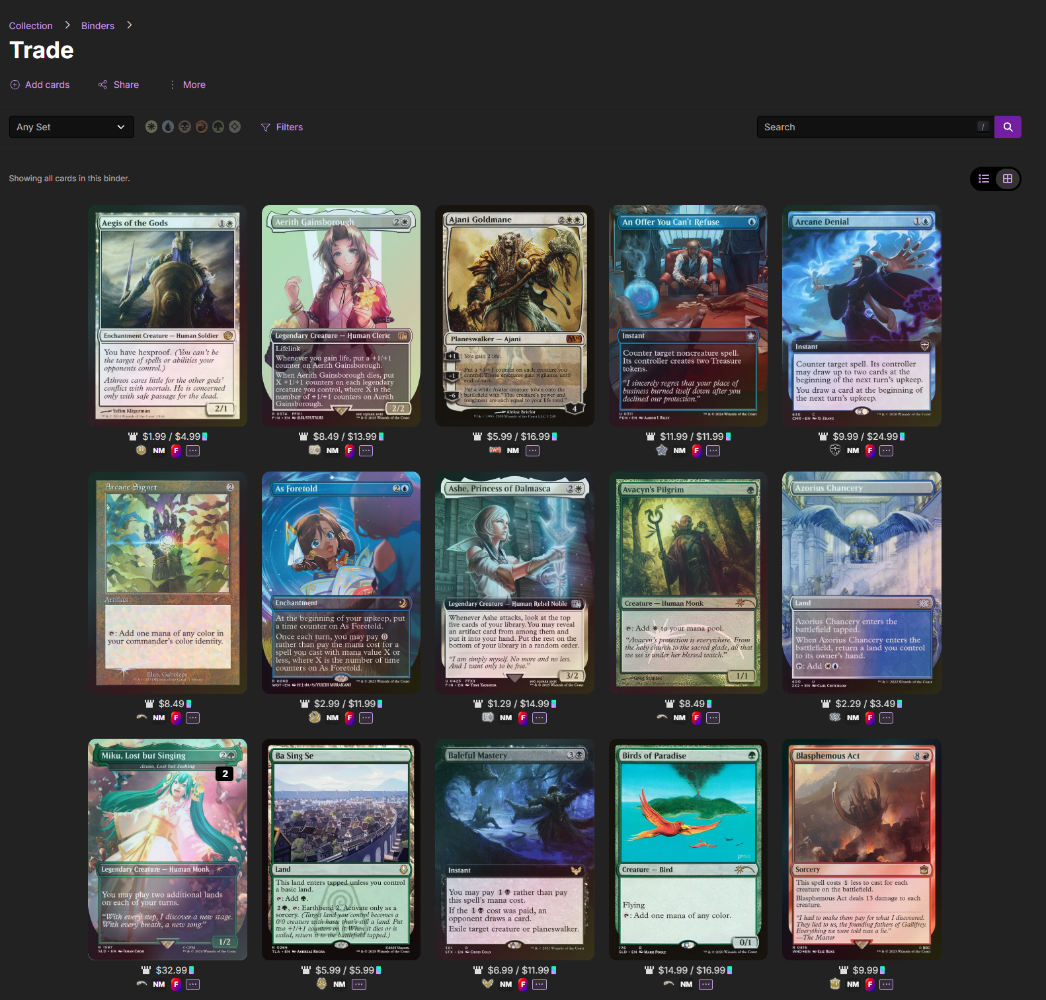The height and width of the screenshot is (1000, 1046).
Task: Toggle the colorless mana filter
Action: tap(235, 127)
